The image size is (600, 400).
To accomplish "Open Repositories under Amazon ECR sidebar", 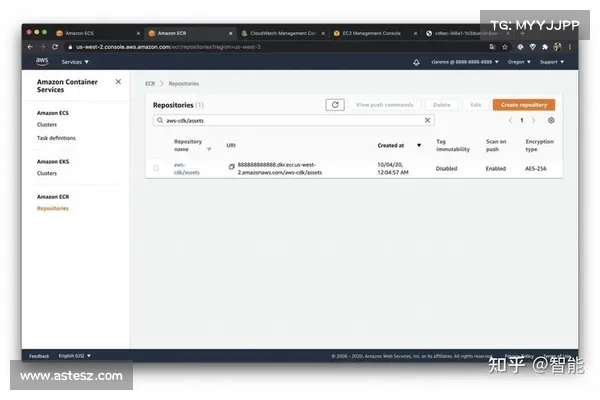I will 52,208.
